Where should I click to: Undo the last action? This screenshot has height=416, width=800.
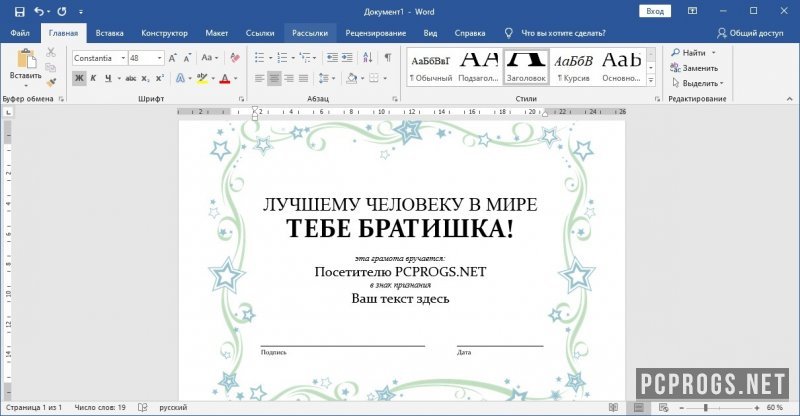pos(39,11)
